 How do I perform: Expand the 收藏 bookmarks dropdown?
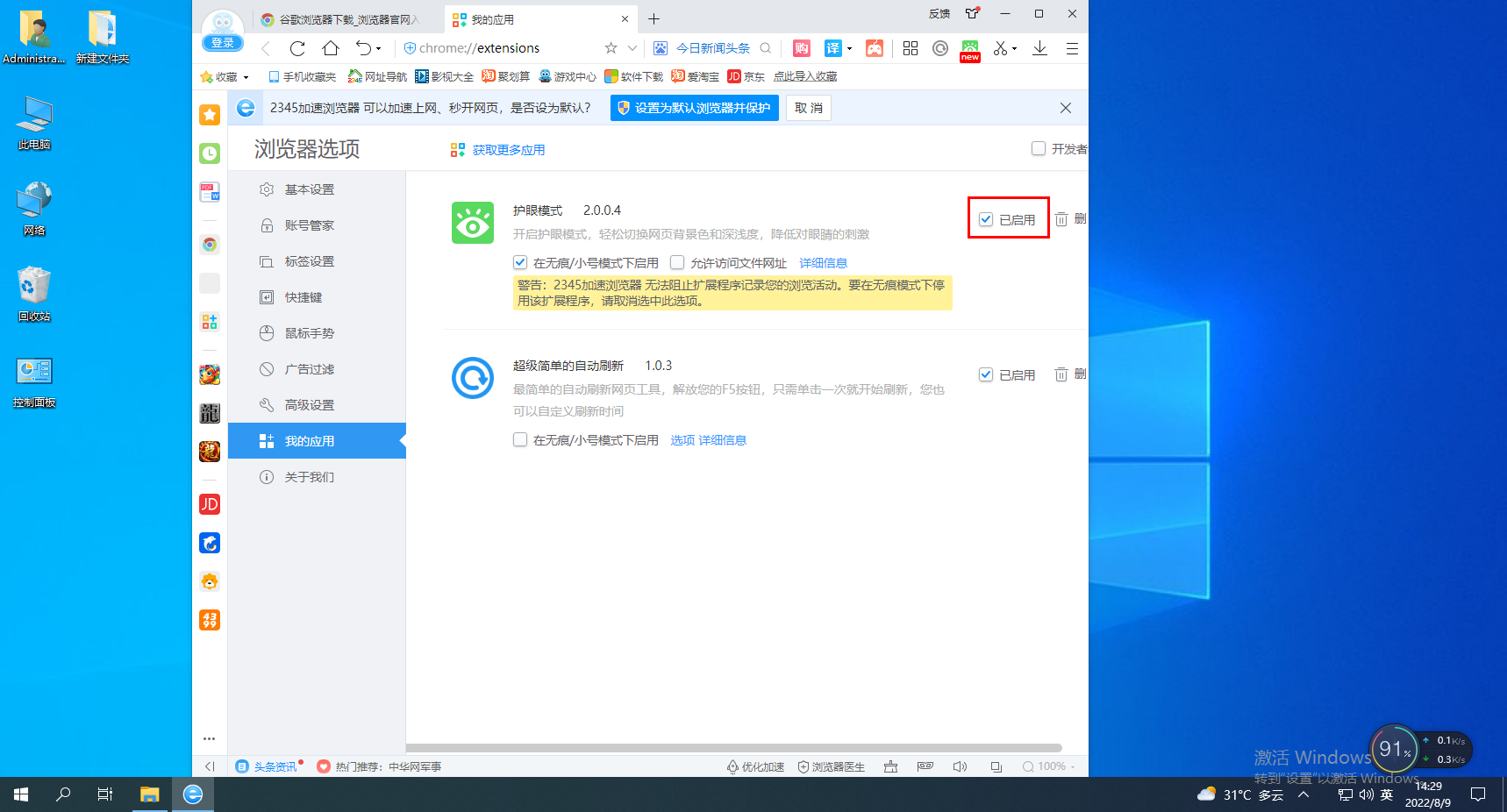(x=246, y=77)
